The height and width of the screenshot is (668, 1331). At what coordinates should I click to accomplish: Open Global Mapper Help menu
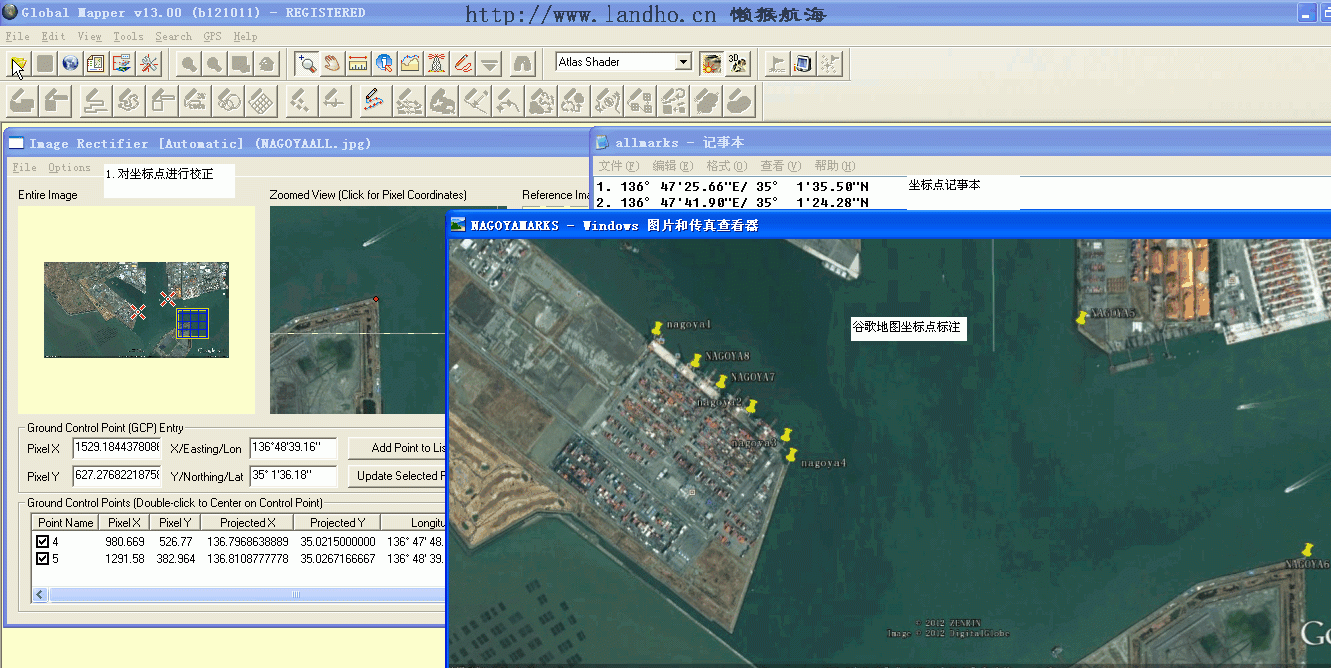coord(245,36)
